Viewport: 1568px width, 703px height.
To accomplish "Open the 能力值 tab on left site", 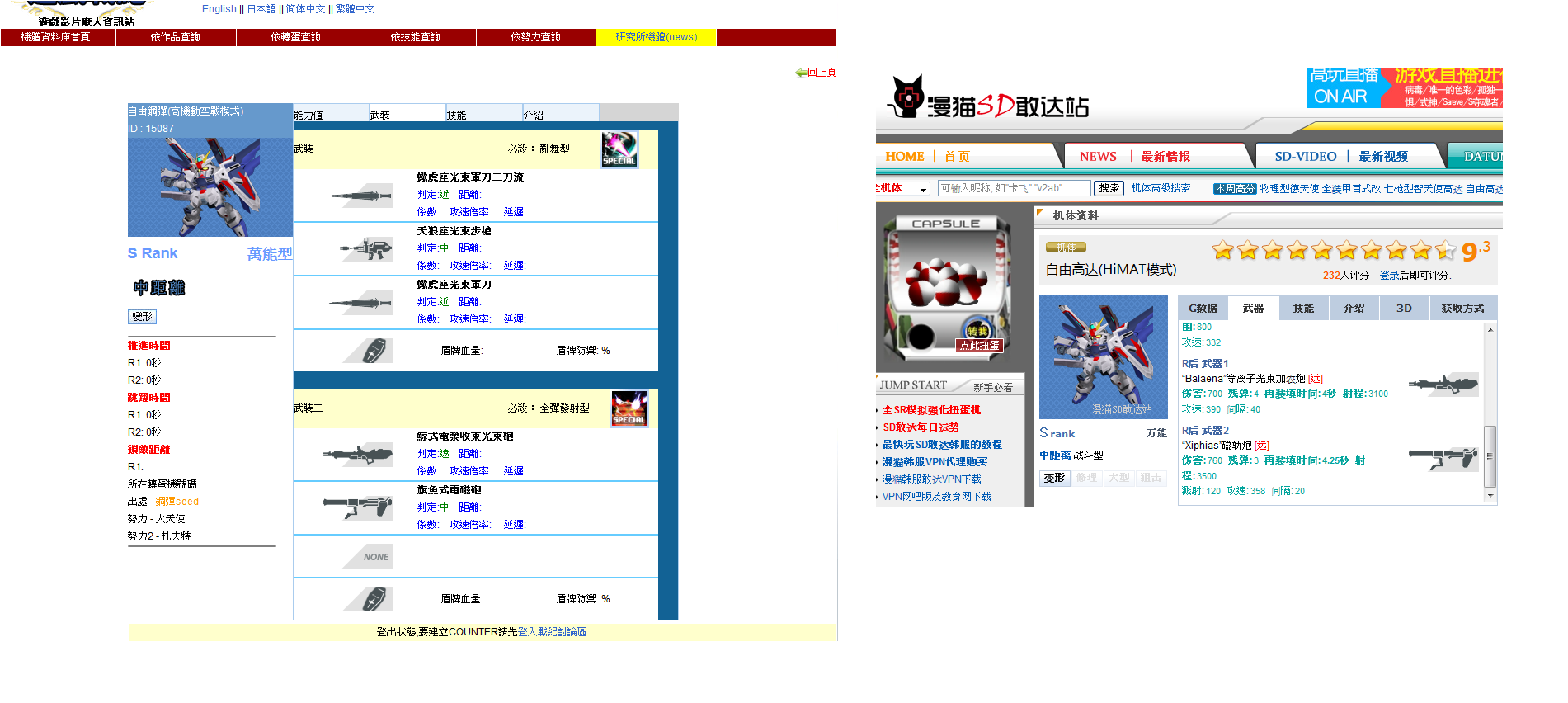I will pos(331,113).
